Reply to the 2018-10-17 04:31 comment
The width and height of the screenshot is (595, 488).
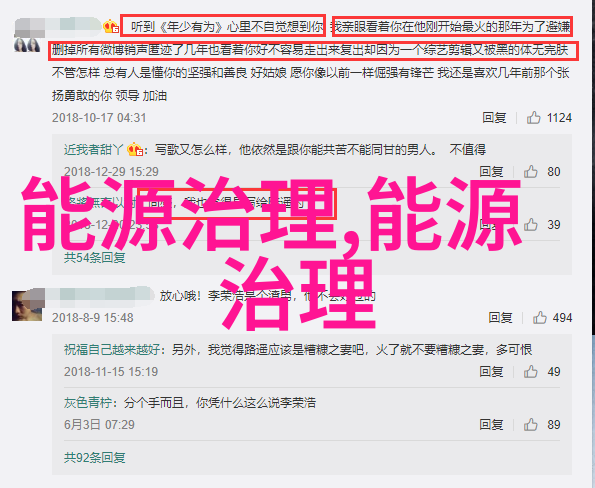[494, 118]
